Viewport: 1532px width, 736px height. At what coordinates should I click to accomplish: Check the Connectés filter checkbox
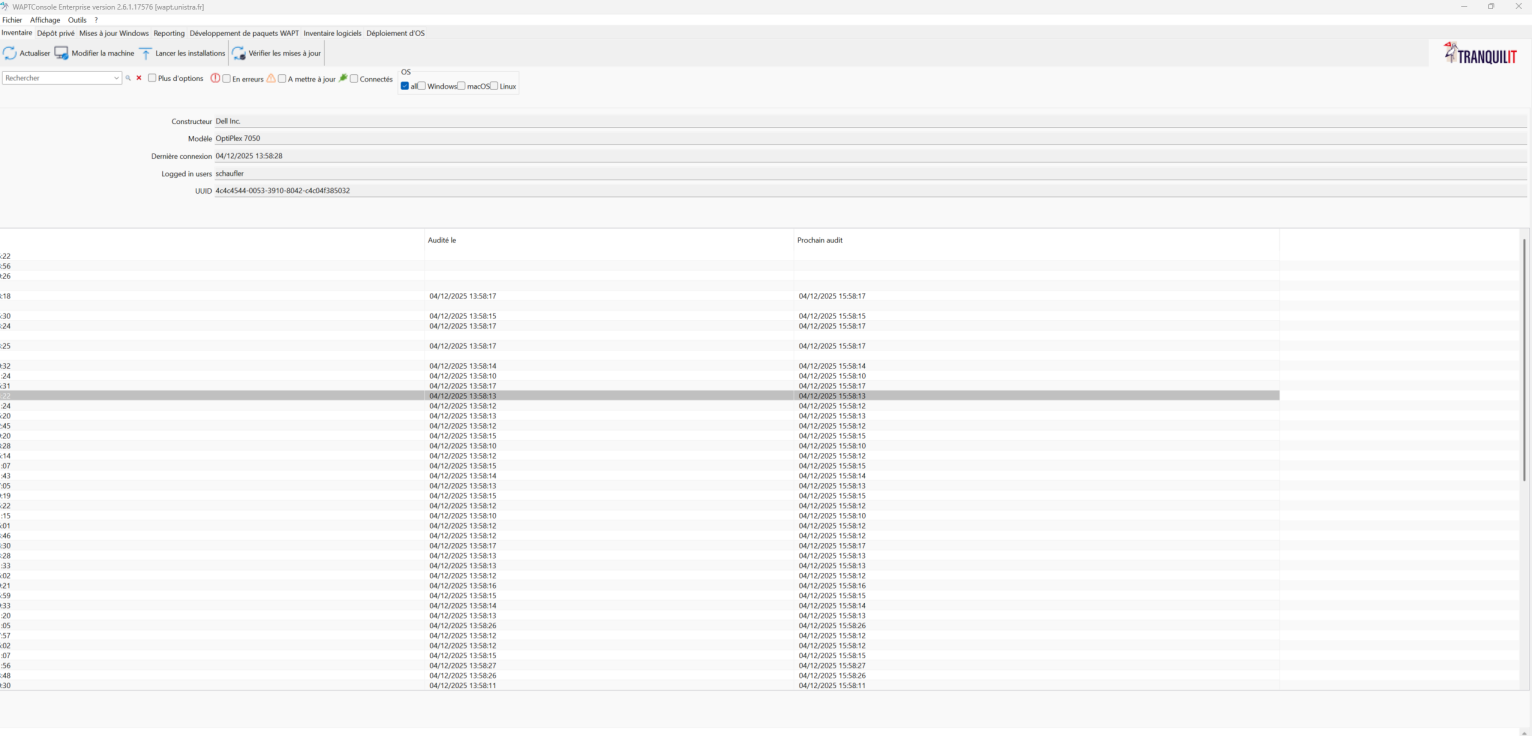[354, 79]
